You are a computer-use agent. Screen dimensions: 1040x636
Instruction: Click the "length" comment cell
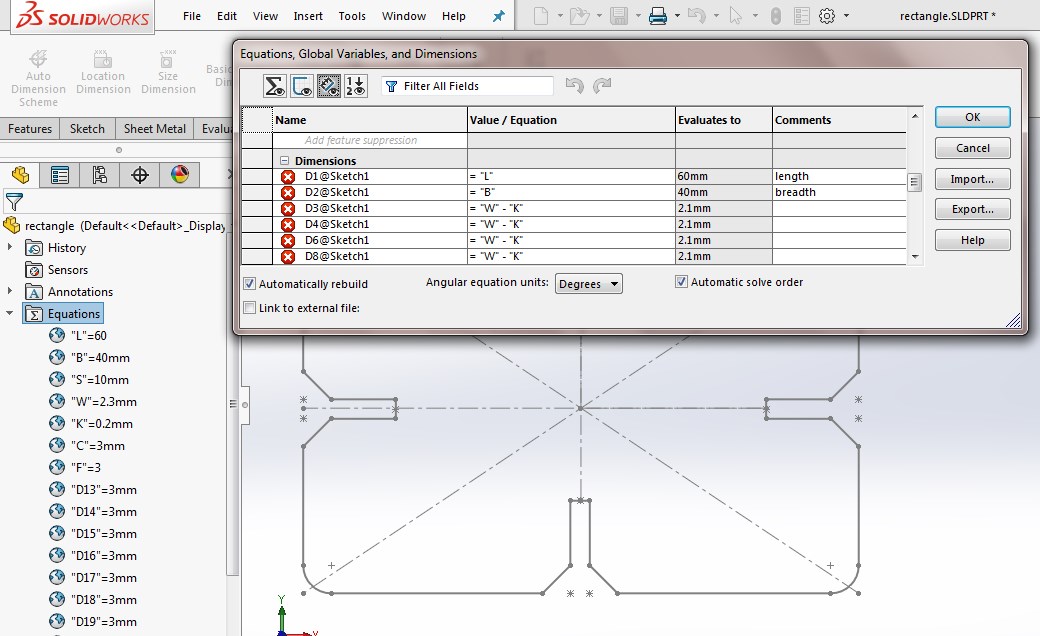pyautogui.click(x=839, y=176)
